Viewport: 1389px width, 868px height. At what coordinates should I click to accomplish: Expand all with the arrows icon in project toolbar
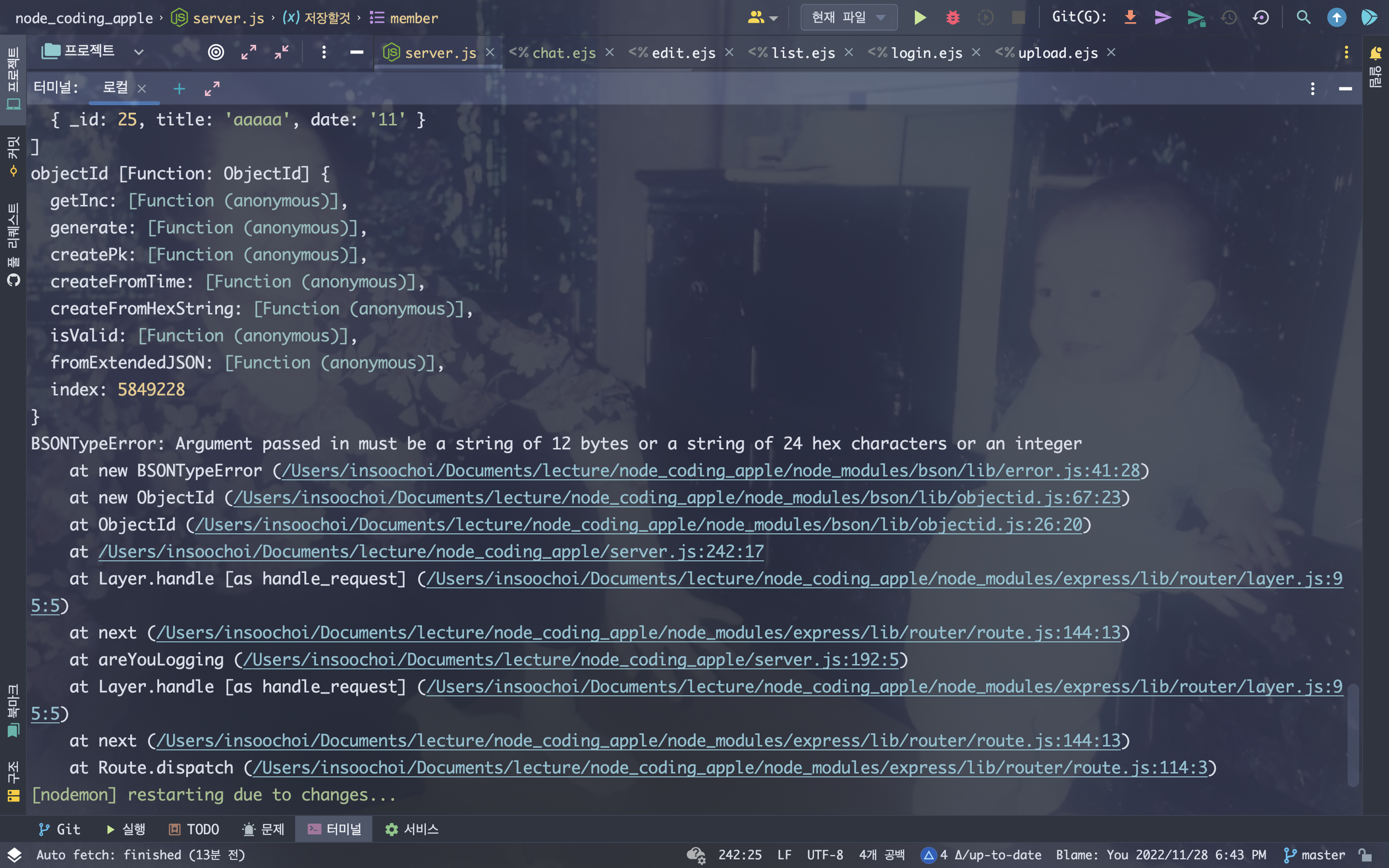point(248,52)
